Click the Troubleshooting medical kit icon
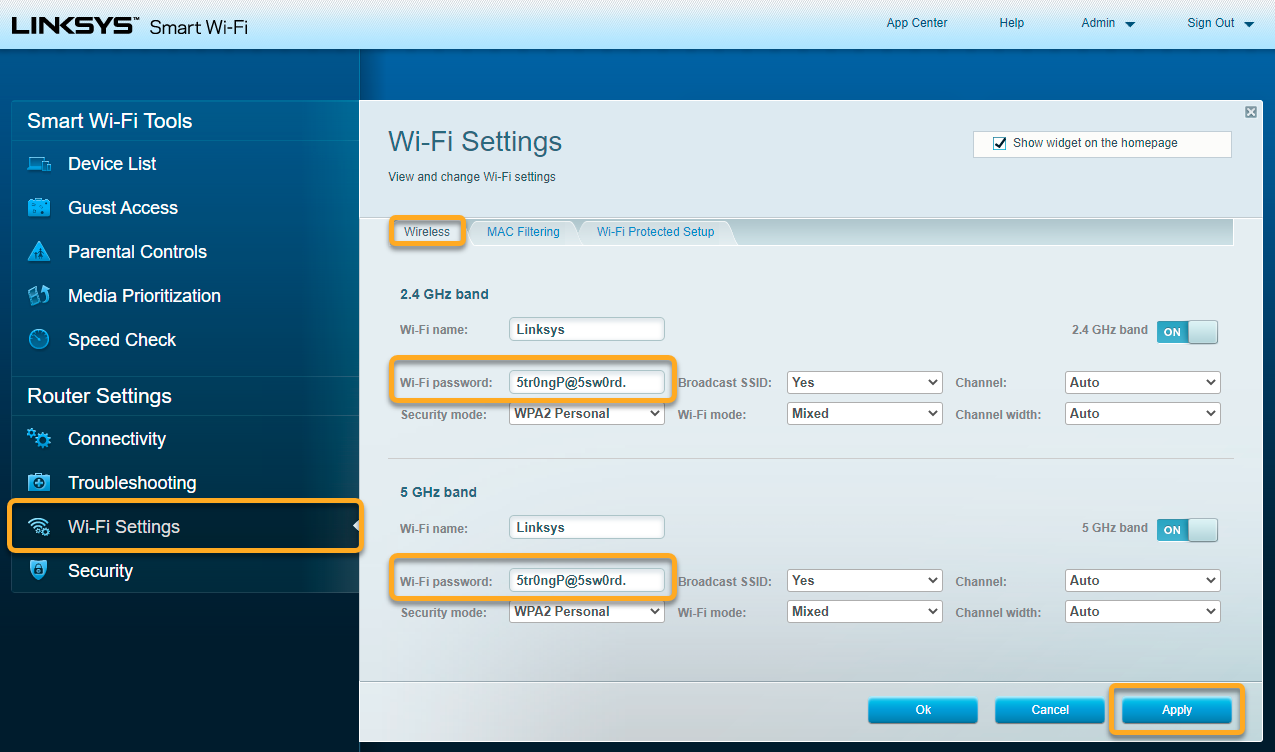Image resolution: width=1275 pixels, height=752 pixels. tap(39, 483)
